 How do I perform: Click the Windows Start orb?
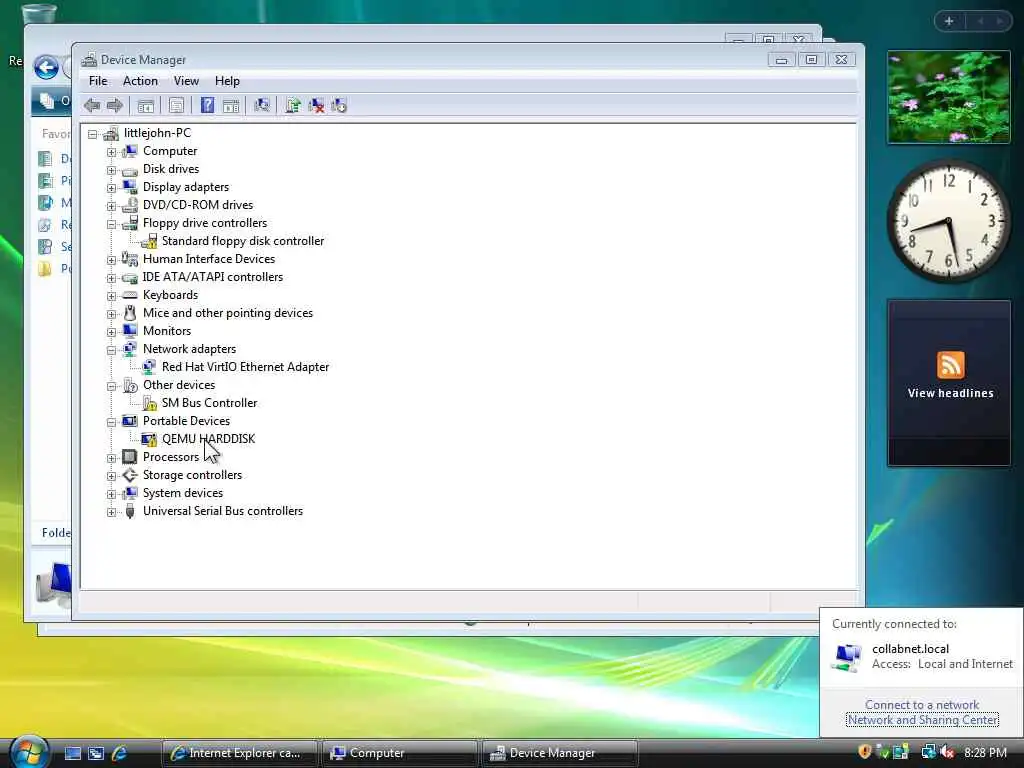coord(29,752)
